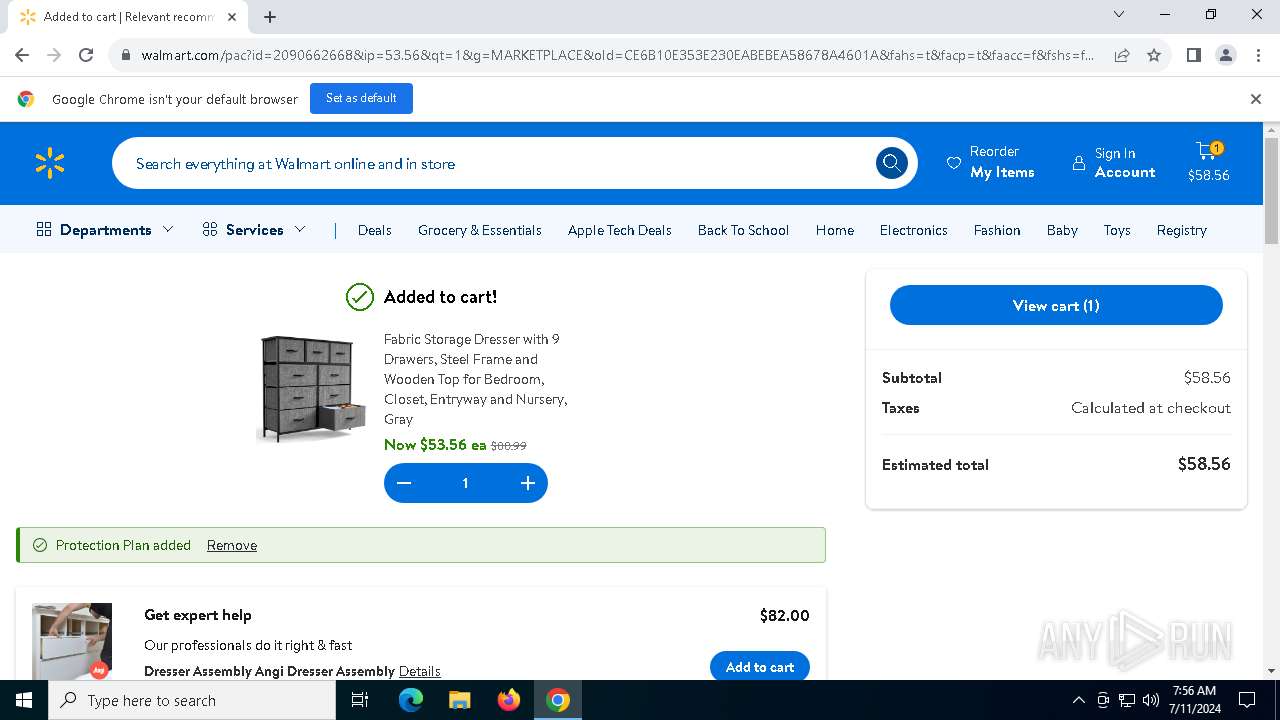Image resolution: width=1280 pixels, height=720 pixels.
Task: Open the notification center icon
Action: click(1247, 700)
